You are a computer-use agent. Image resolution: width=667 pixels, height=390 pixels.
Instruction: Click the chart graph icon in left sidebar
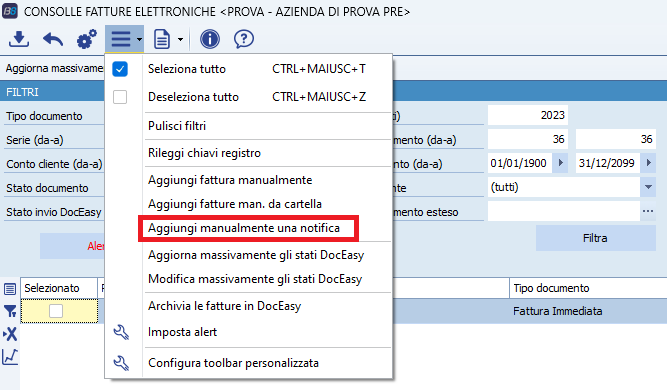(10, 357)
